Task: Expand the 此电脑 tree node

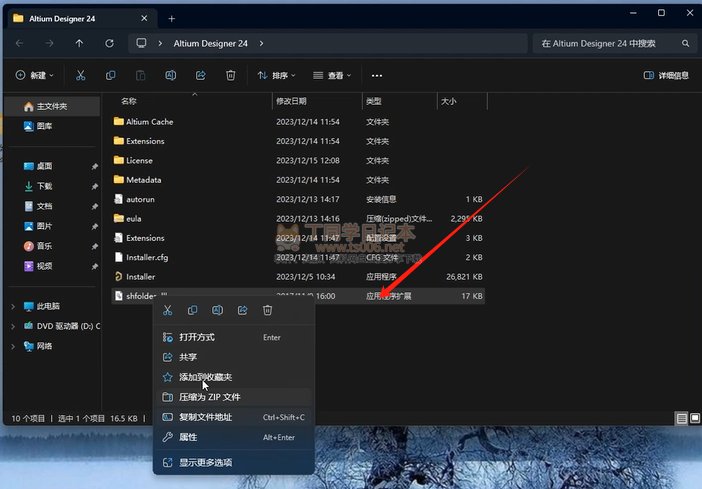Action: tap(13, 306)
